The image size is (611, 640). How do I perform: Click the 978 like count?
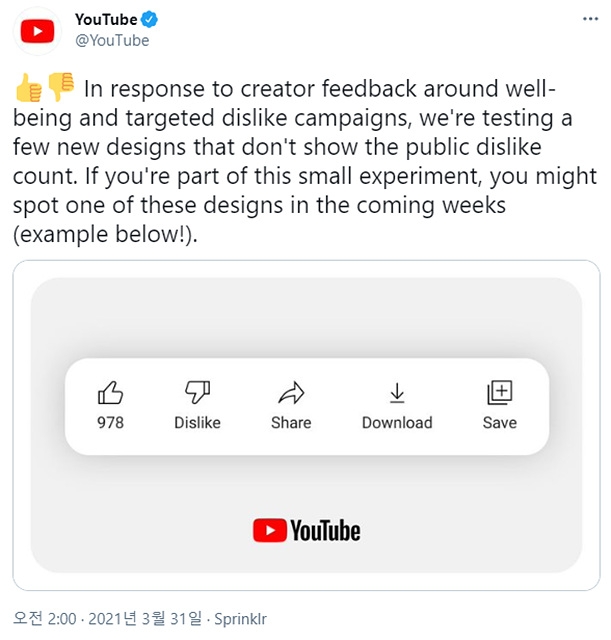coord(110,422)
